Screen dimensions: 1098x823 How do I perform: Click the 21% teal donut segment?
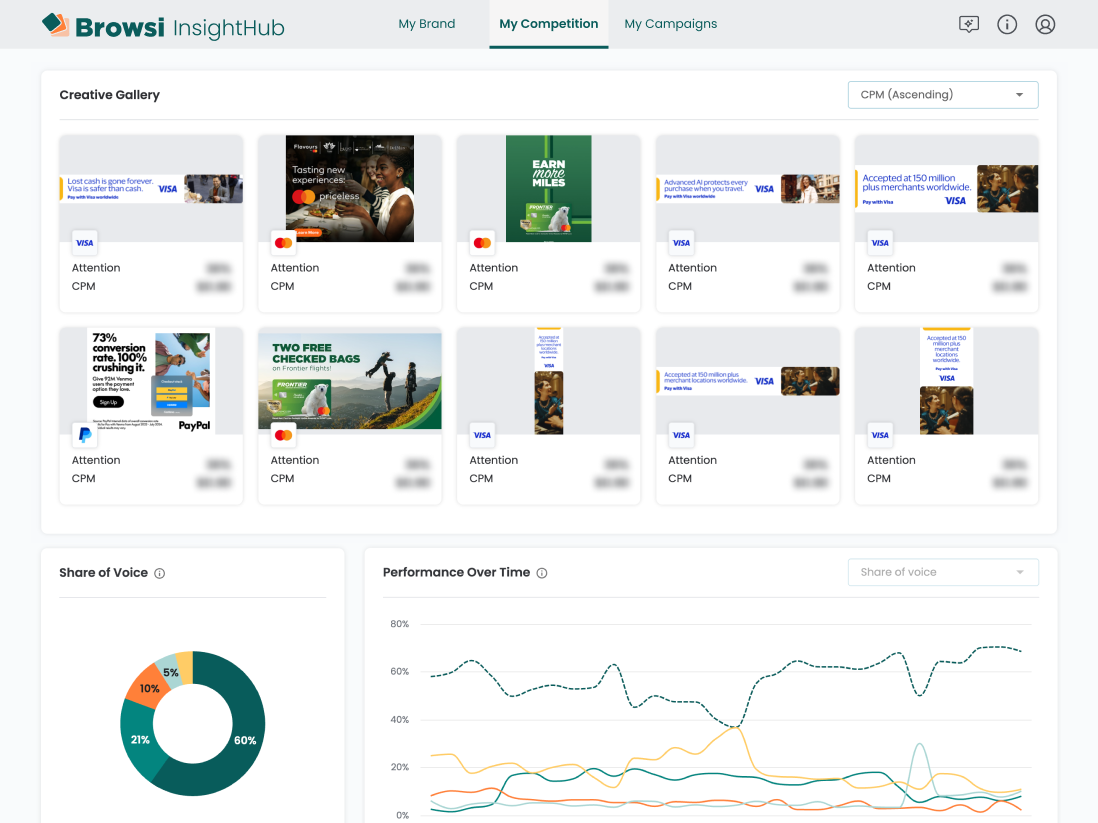point(139,740)
